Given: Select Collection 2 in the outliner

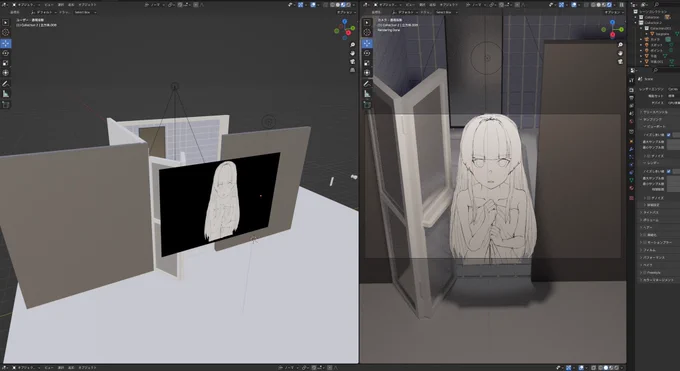Looking at the screenshot, I should pos(652,23).
